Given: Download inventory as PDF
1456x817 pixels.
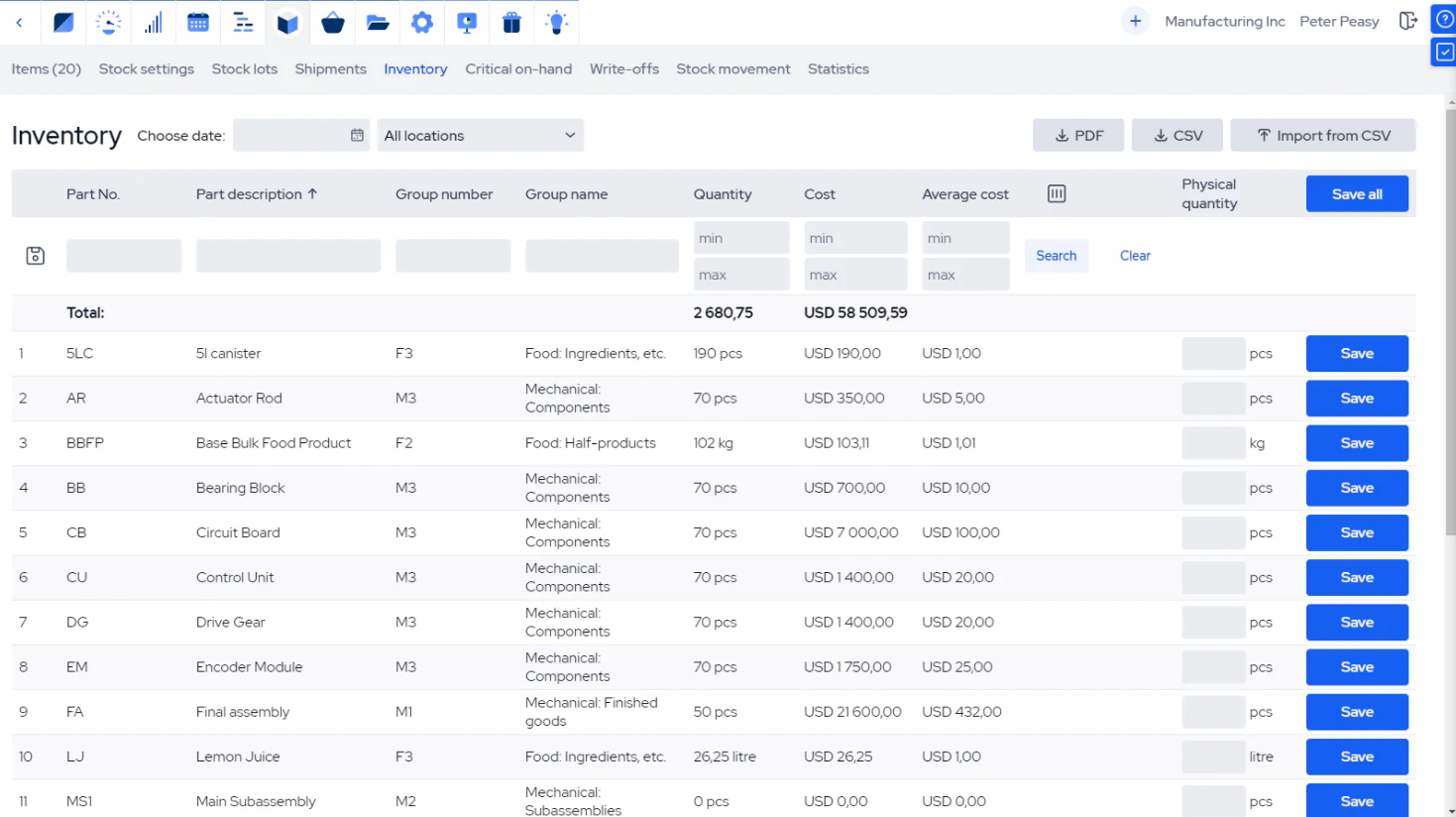Looking at the screenshot, I should (1078, 135).
